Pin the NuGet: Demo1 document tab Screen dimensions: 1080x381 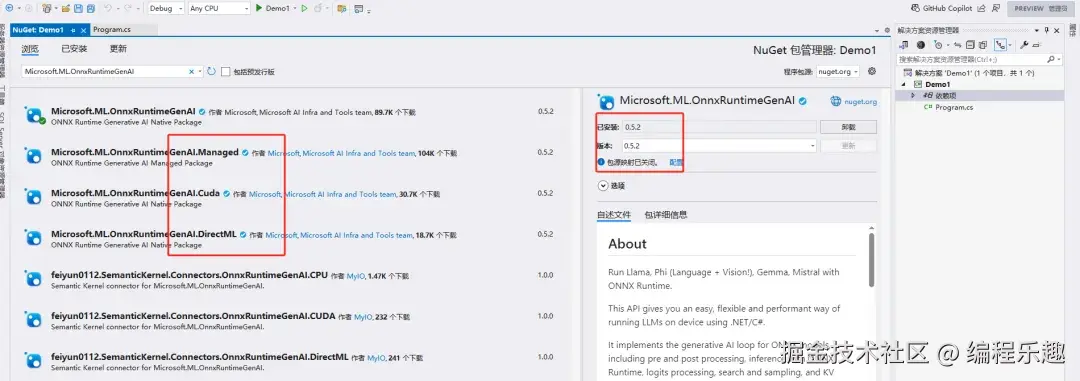click(x=72, y=30)
